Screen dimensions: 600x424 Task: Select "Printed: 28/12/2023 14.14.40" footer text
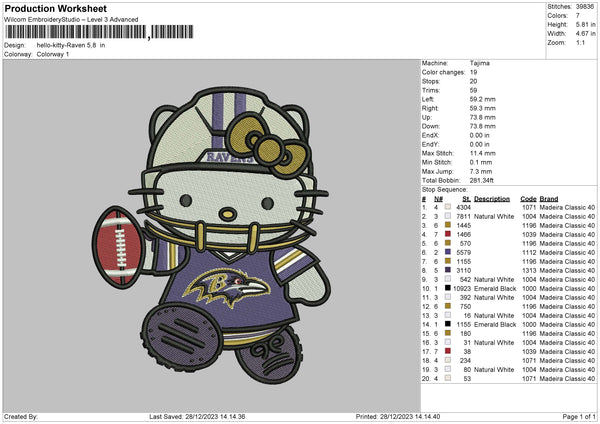[398, 416]
